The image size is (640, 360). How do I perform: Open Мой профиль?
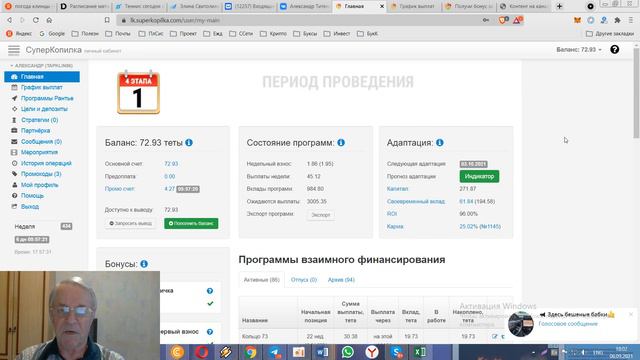[x=40, y=185]
